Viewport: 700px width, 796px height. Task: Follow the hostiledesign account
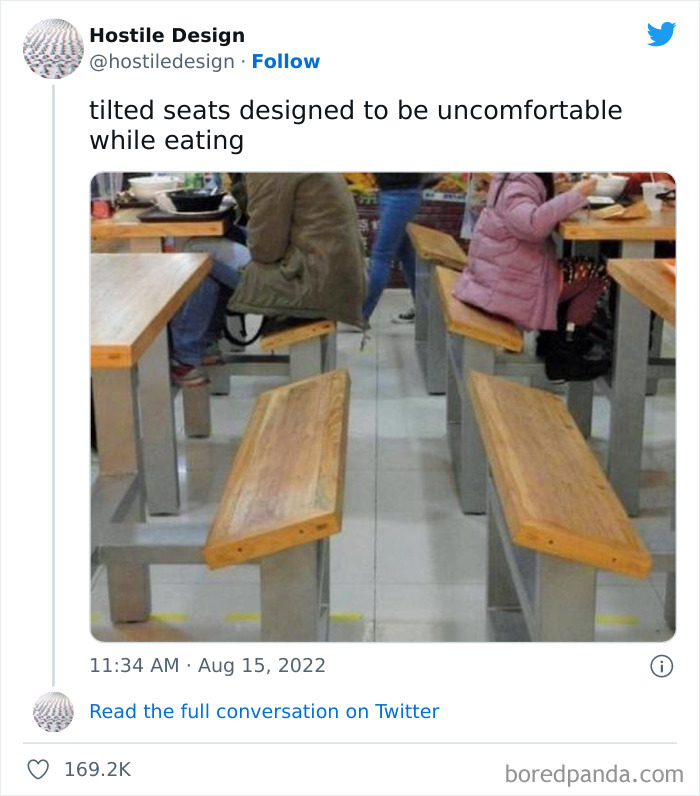coord(286,61)
